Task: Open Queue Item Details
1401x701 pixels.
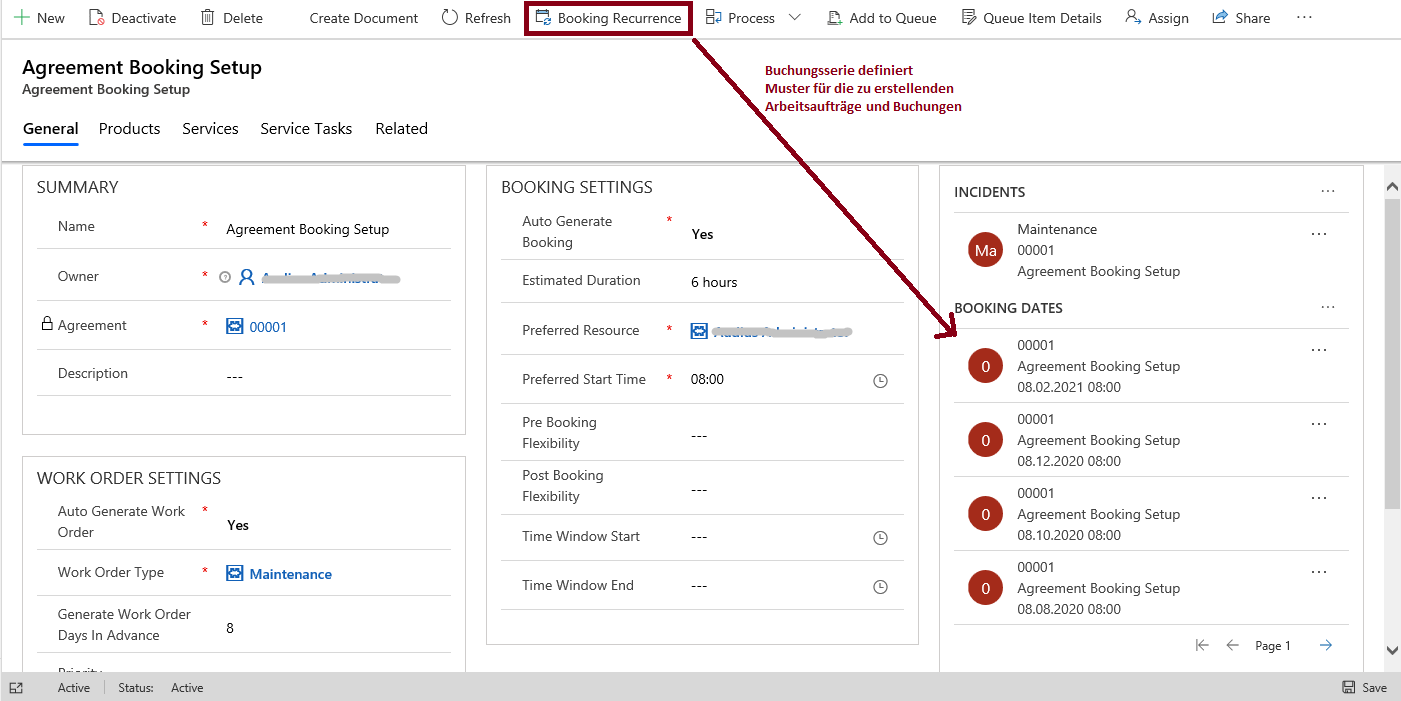Action: 1031,18
